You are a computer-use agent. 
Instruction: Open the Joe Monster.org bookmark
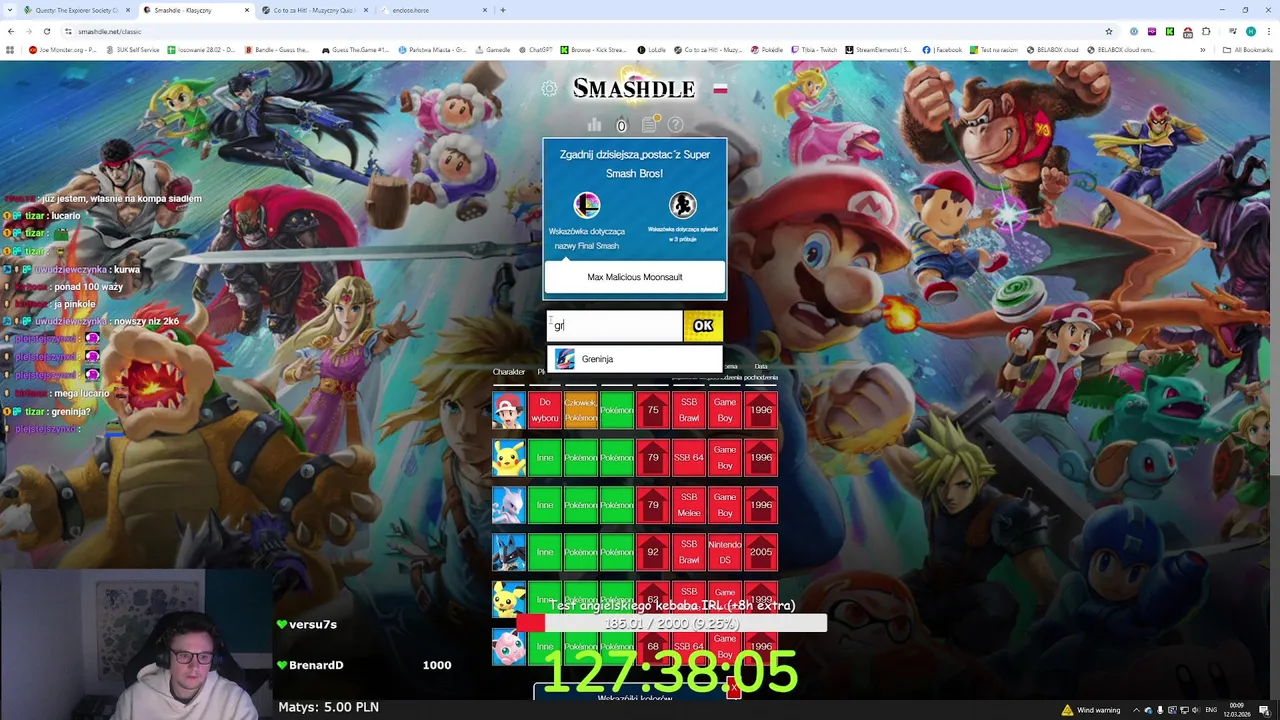point(62,50)
